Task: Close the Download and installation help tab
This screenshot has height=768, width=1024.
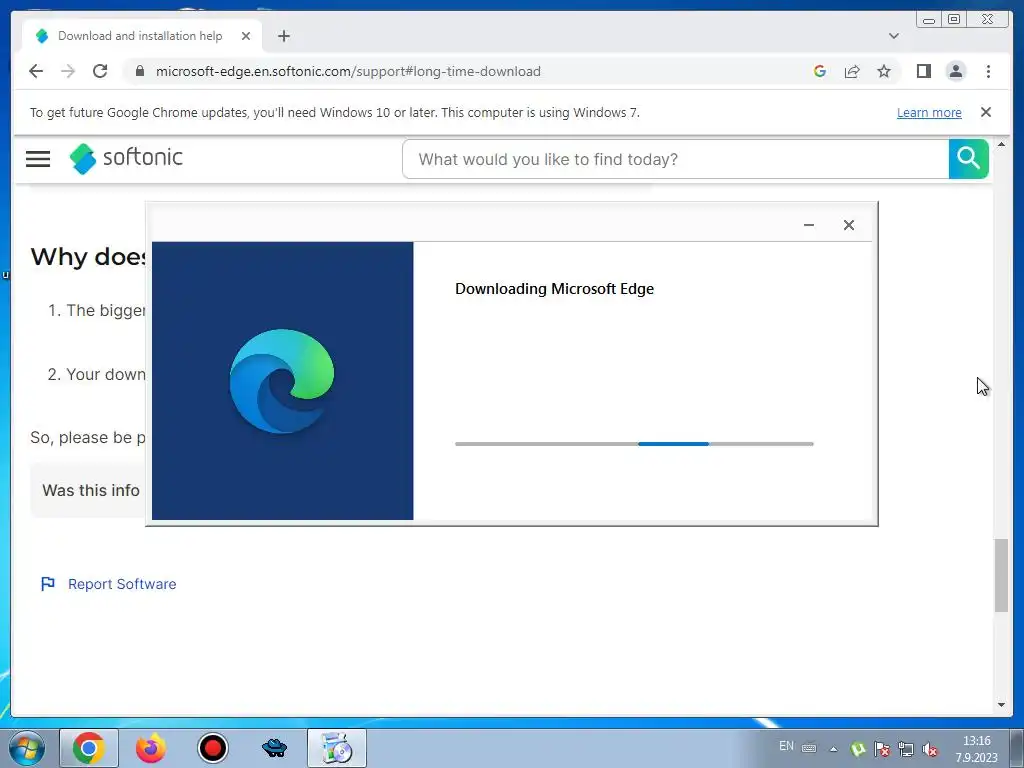Action: pyautogui.click(x=246, y=36)
